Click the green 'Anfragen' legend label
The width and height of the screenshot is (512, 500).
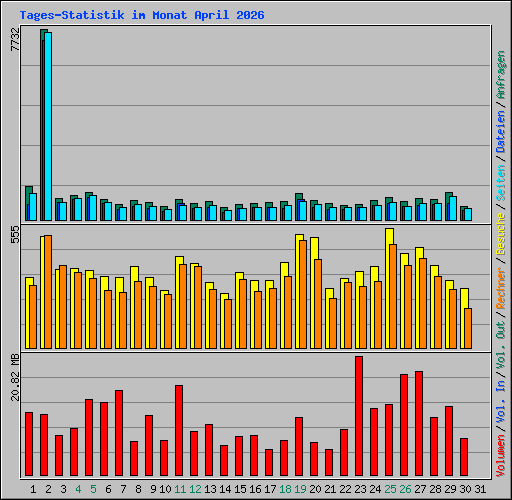point(501,75)
